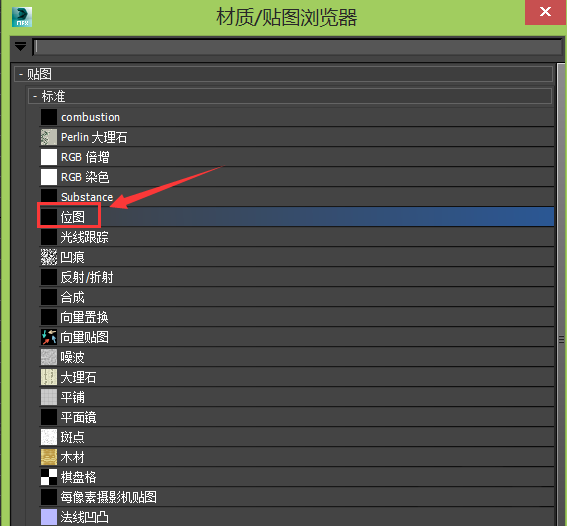The width and height of the screenshot is (567, 526).
Task: Click the 凹痕 noise thumbnail icon
Action: (49, 257)
